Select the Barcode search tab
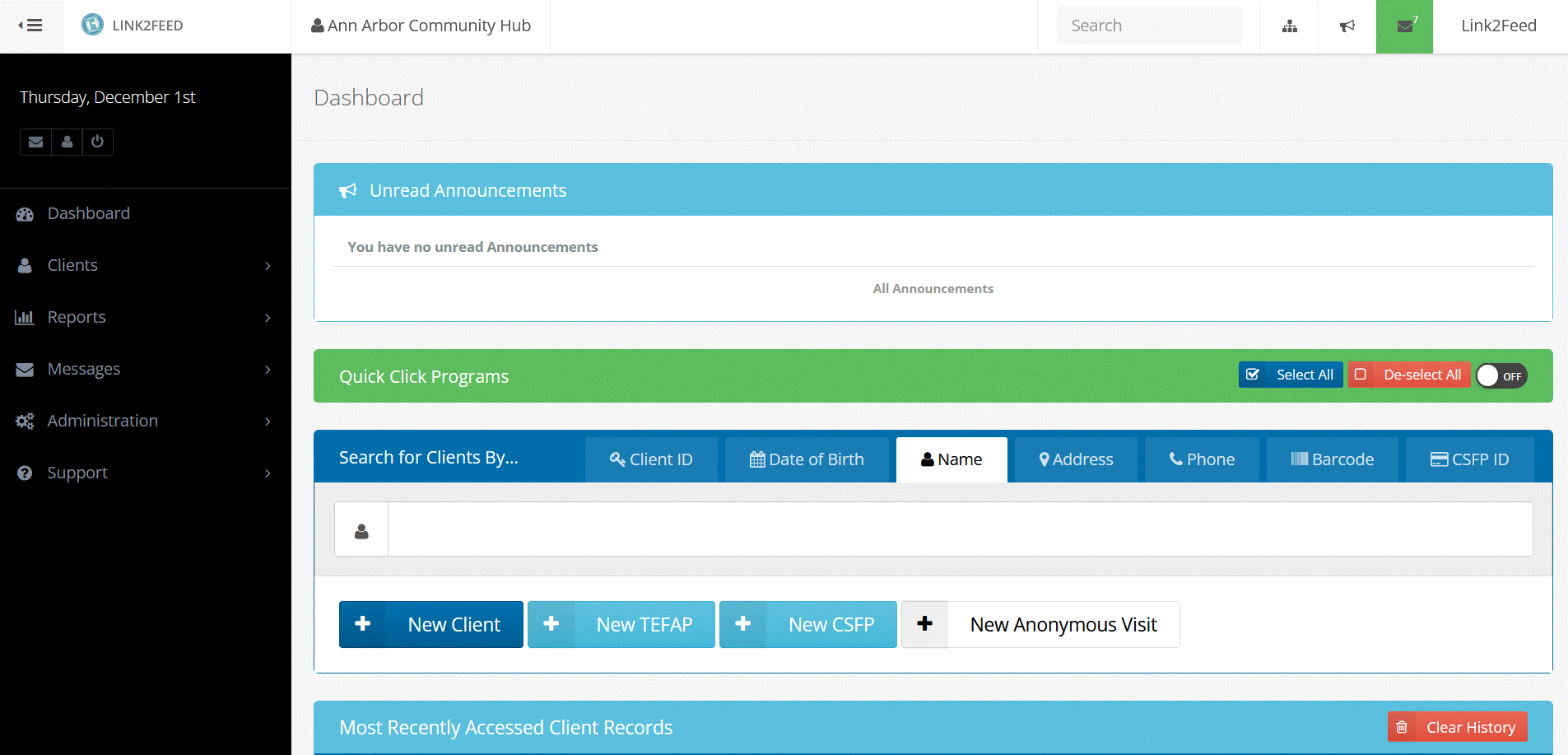This screenshot has width=1568, height=755. pos(1332,459)
